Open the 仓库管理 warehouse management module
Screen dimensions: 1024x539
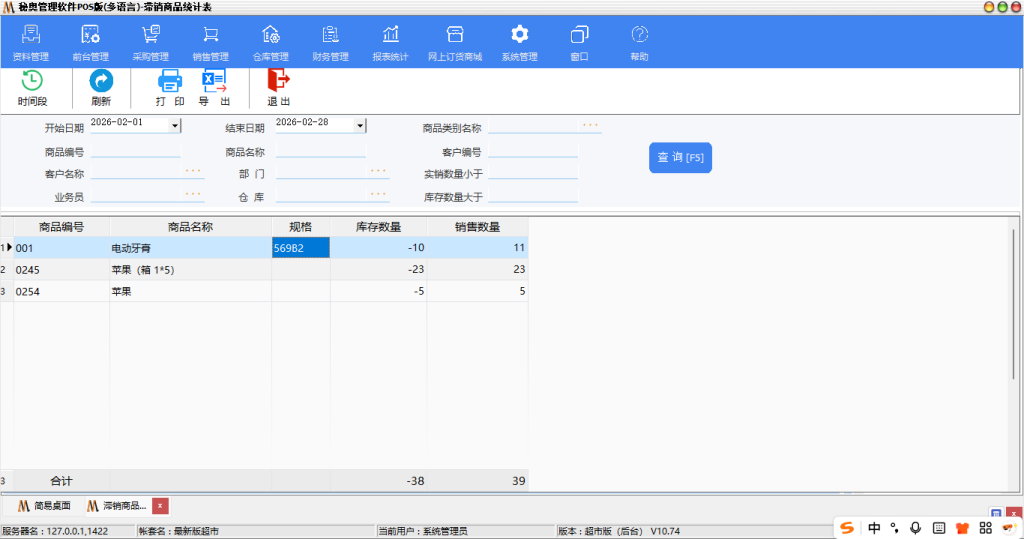coord(270,42)
